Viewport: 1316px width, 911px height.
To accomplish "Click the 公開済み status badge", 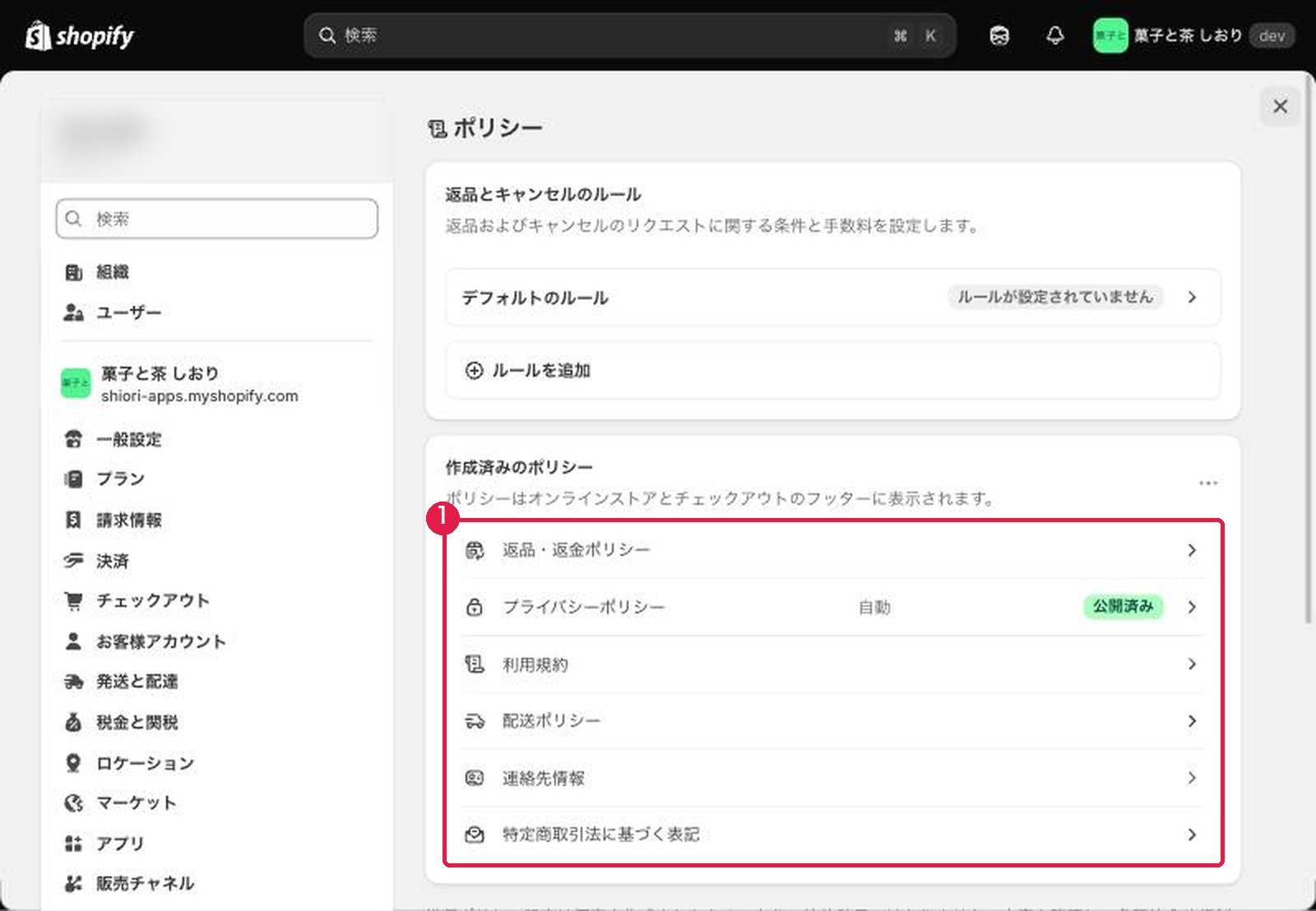I will coord(1123,607).
